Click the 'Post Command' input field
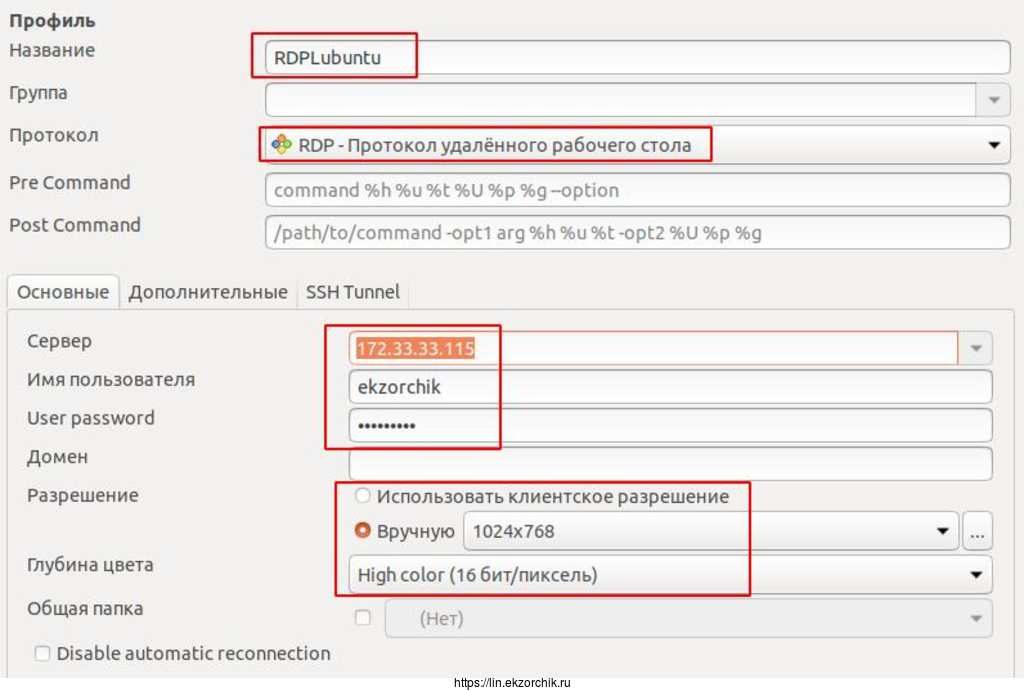1024x691 pixels. point(637,233)
